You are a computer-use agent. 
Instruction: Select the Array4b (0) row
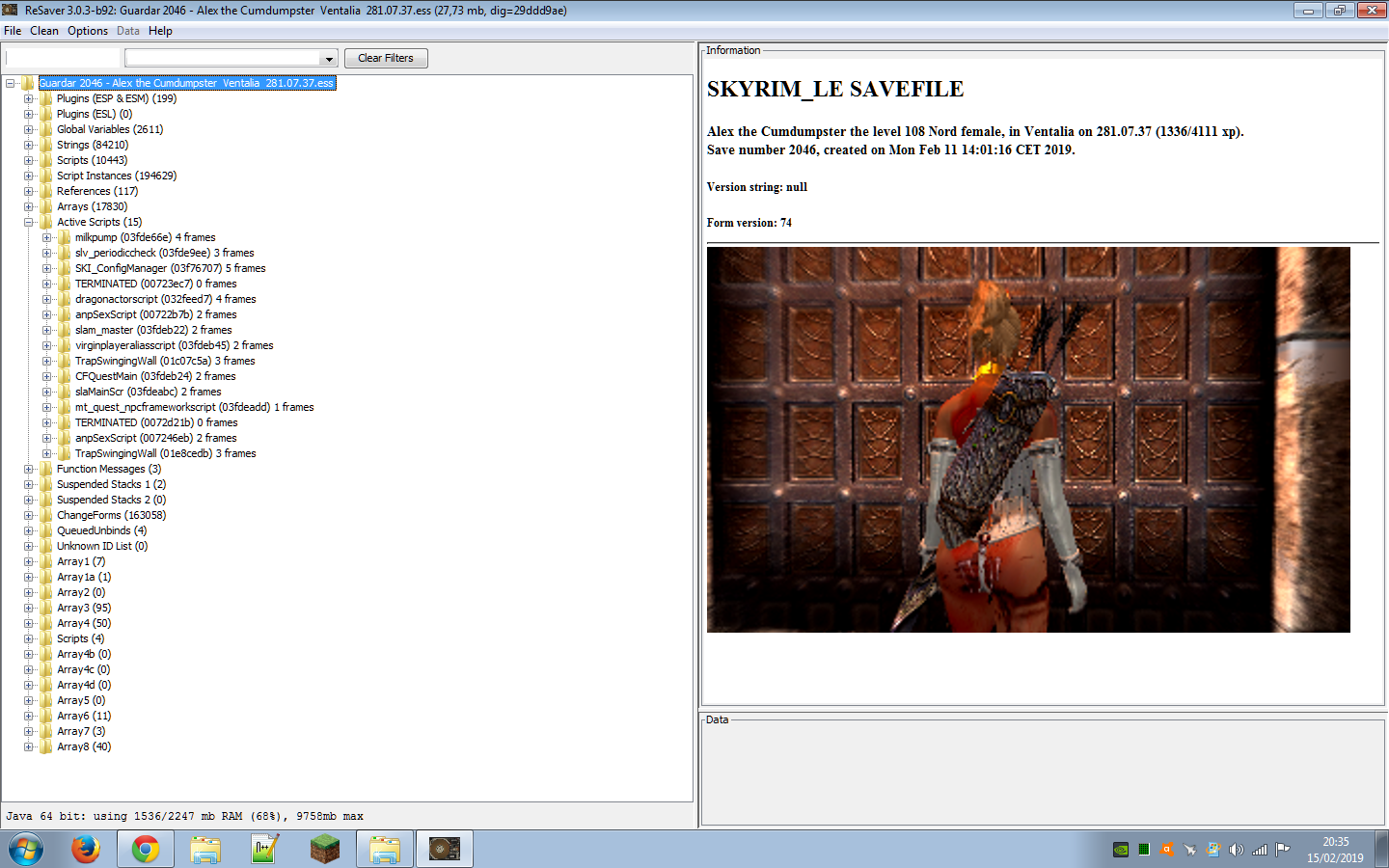84,654
